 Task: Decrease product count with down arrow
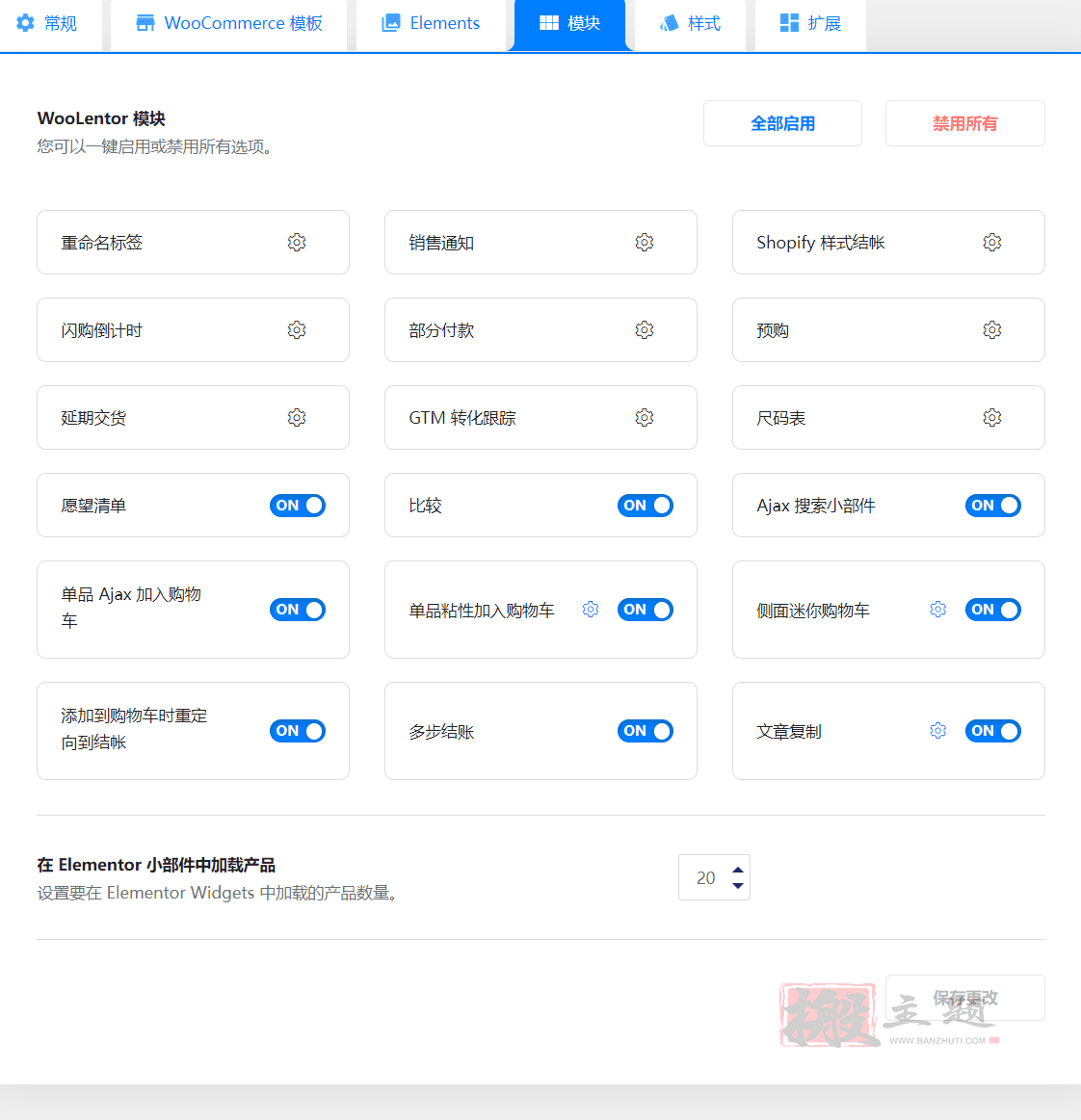point(738,886)
